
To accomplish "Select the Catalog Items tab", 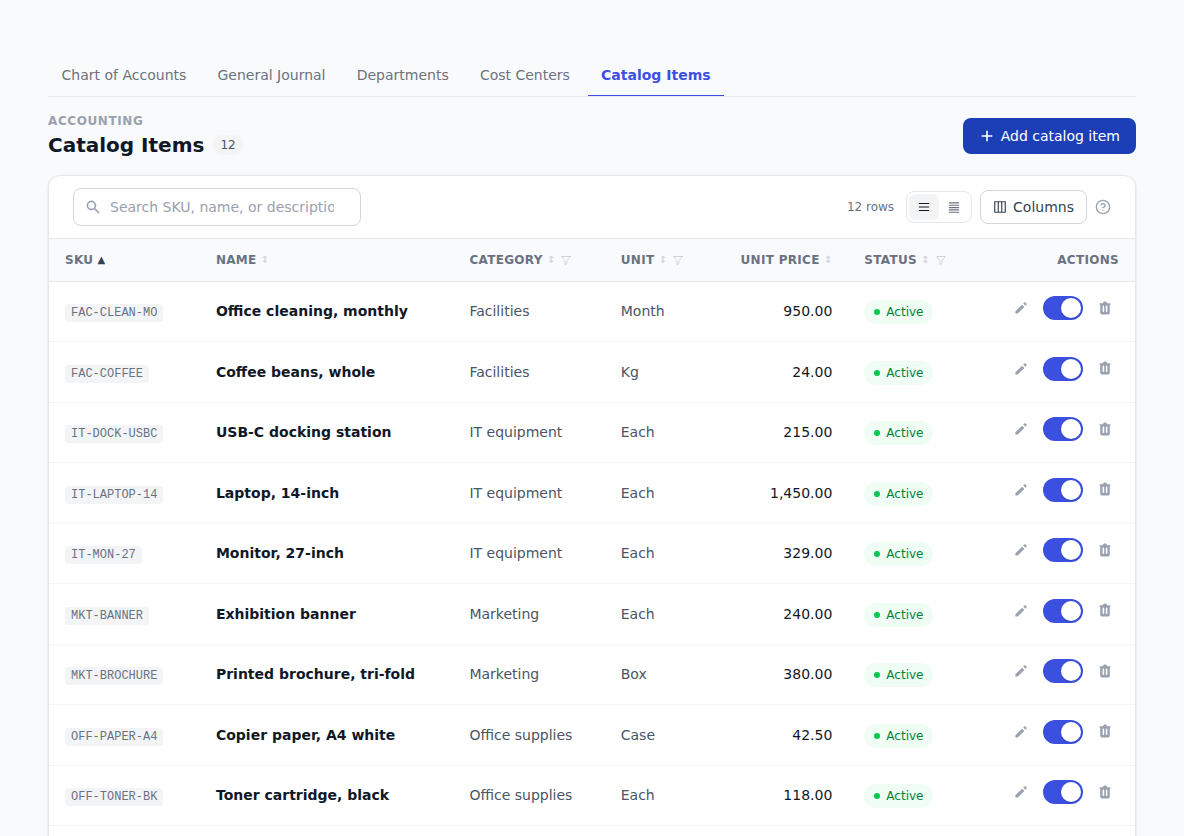I will coord(655,75).
